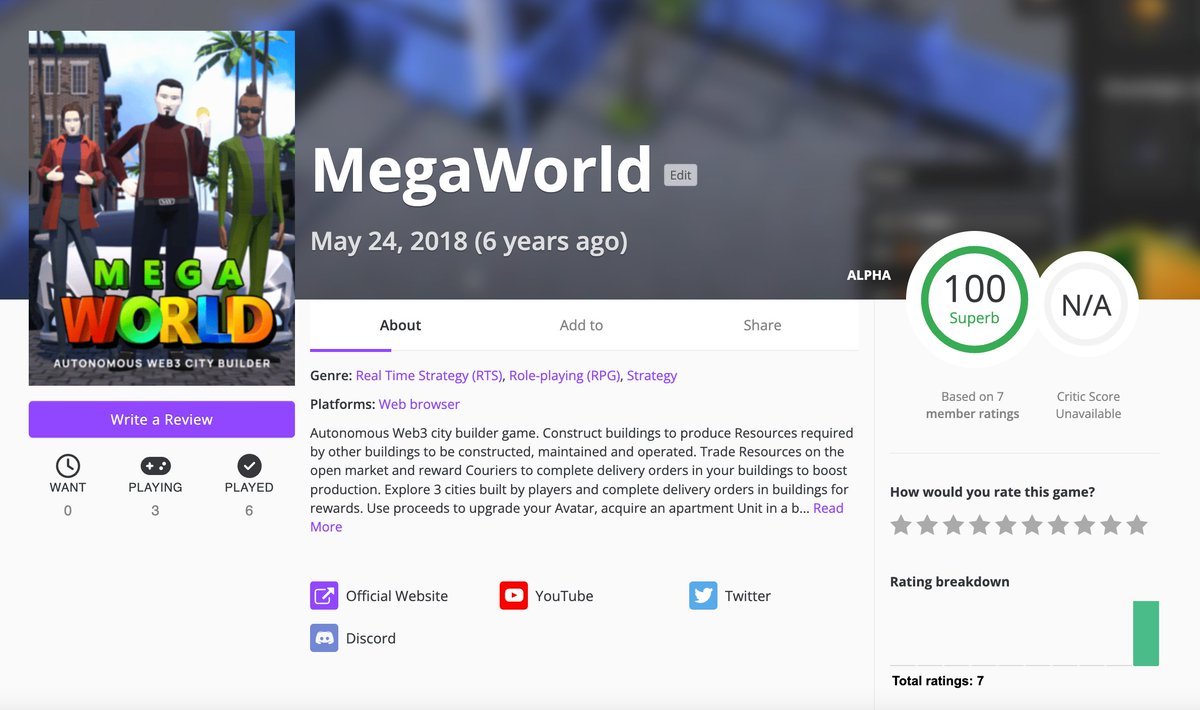Rate the game using the star row
Image resolution: width=1200 pixels, height=710 pixels.
click(x=1017, y=524)
